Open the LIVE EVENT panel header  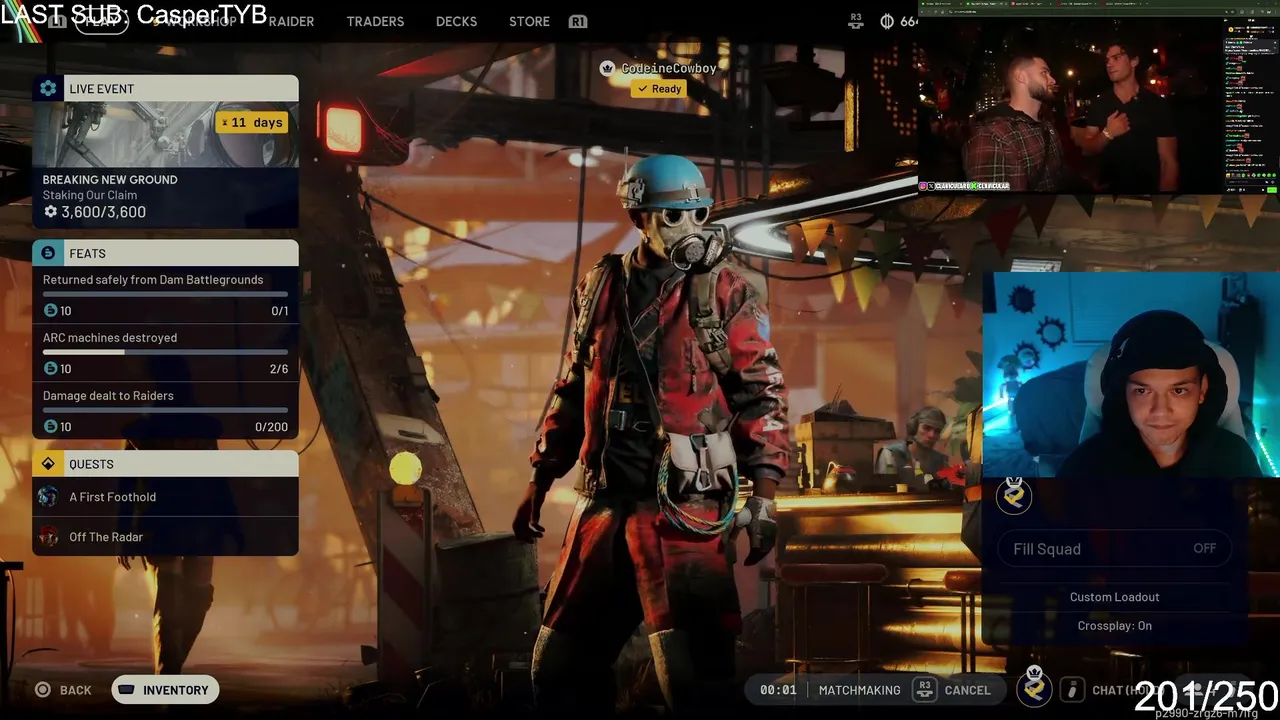[x=165, y=88]
